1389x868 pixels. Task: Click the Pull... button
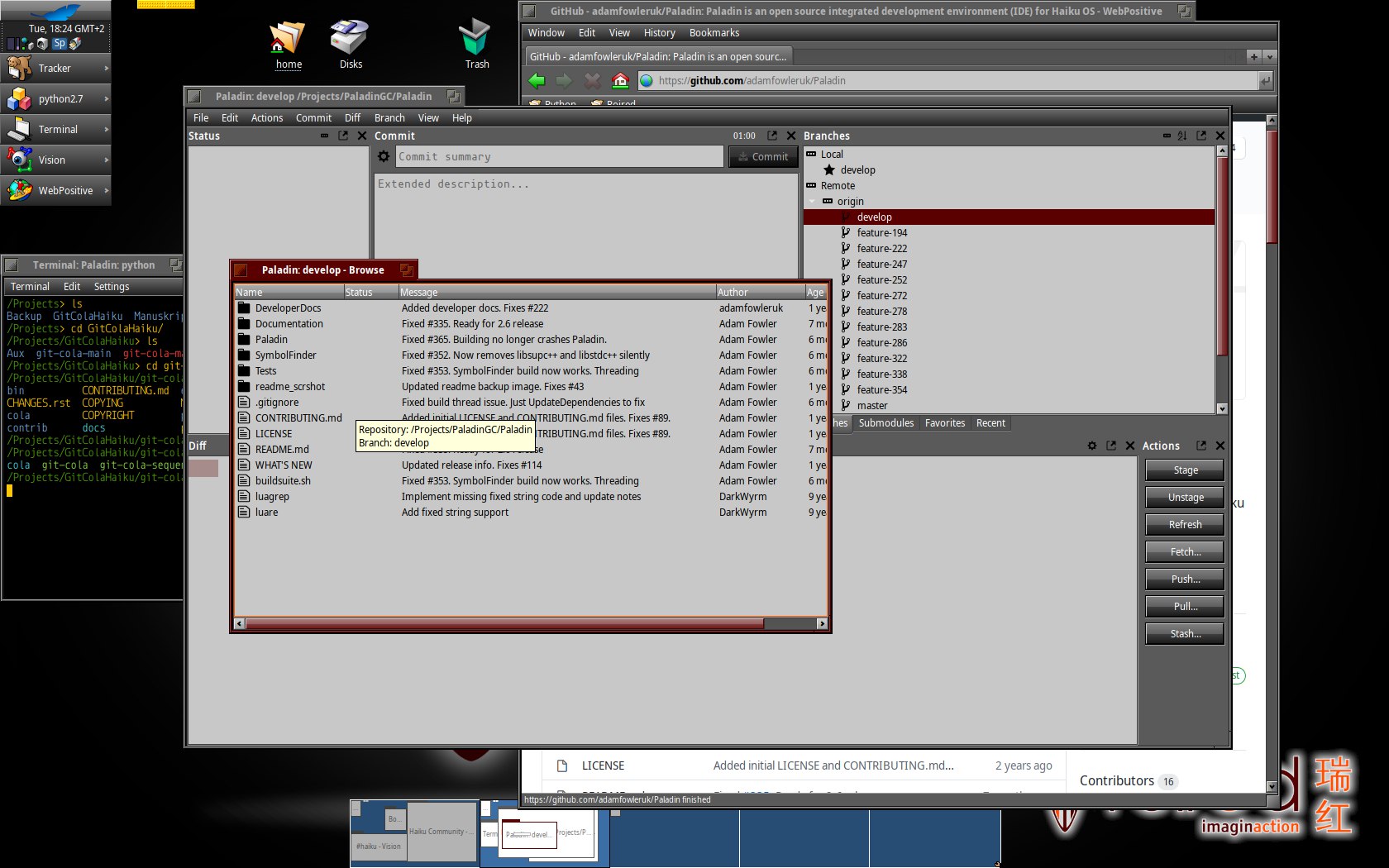[1185, 607]
